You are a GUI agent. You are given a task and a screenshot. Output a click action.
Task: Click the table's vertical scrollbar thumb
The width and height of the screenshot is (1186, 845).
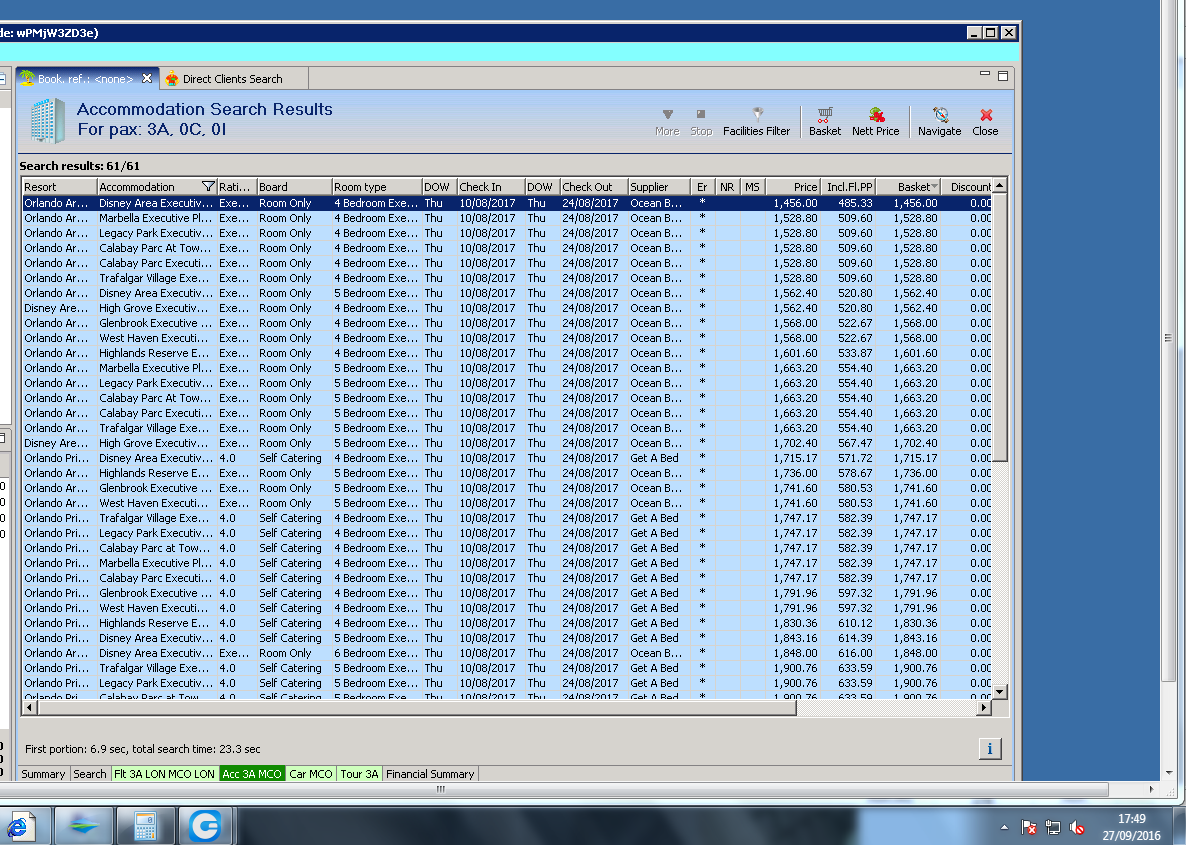1000,327
